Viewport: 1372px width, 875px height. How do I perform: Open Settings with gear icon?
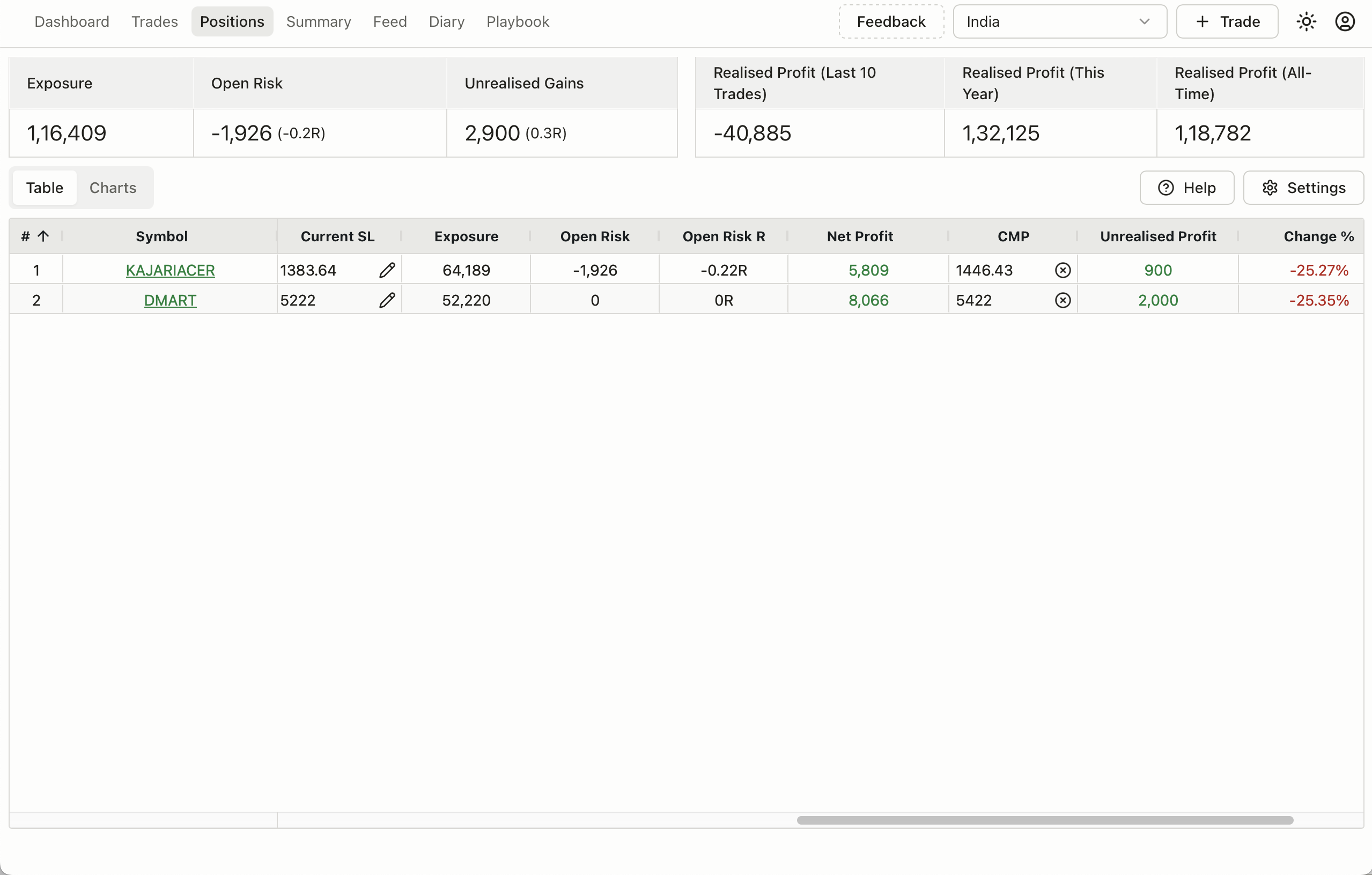[x=1303, y=188]
